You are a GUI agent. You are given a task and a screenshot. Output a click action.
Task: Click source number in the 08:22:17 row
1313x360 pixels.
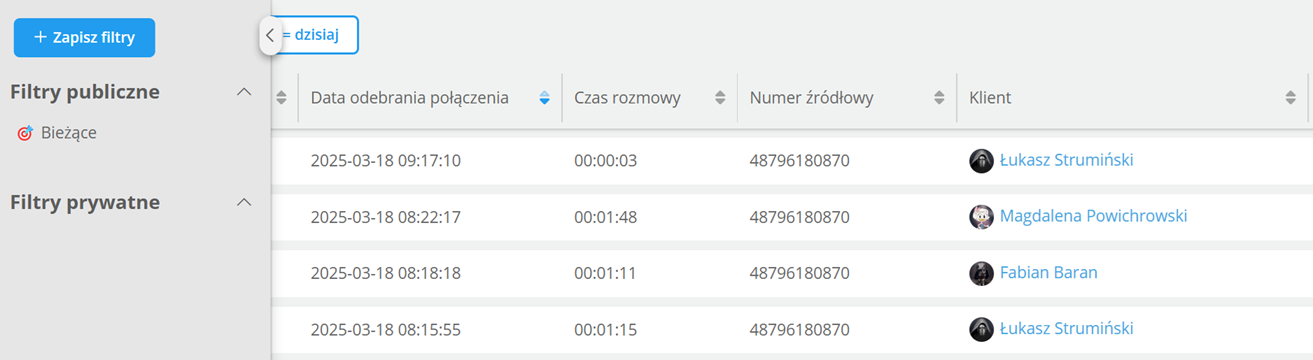click(x=800, y=216)
